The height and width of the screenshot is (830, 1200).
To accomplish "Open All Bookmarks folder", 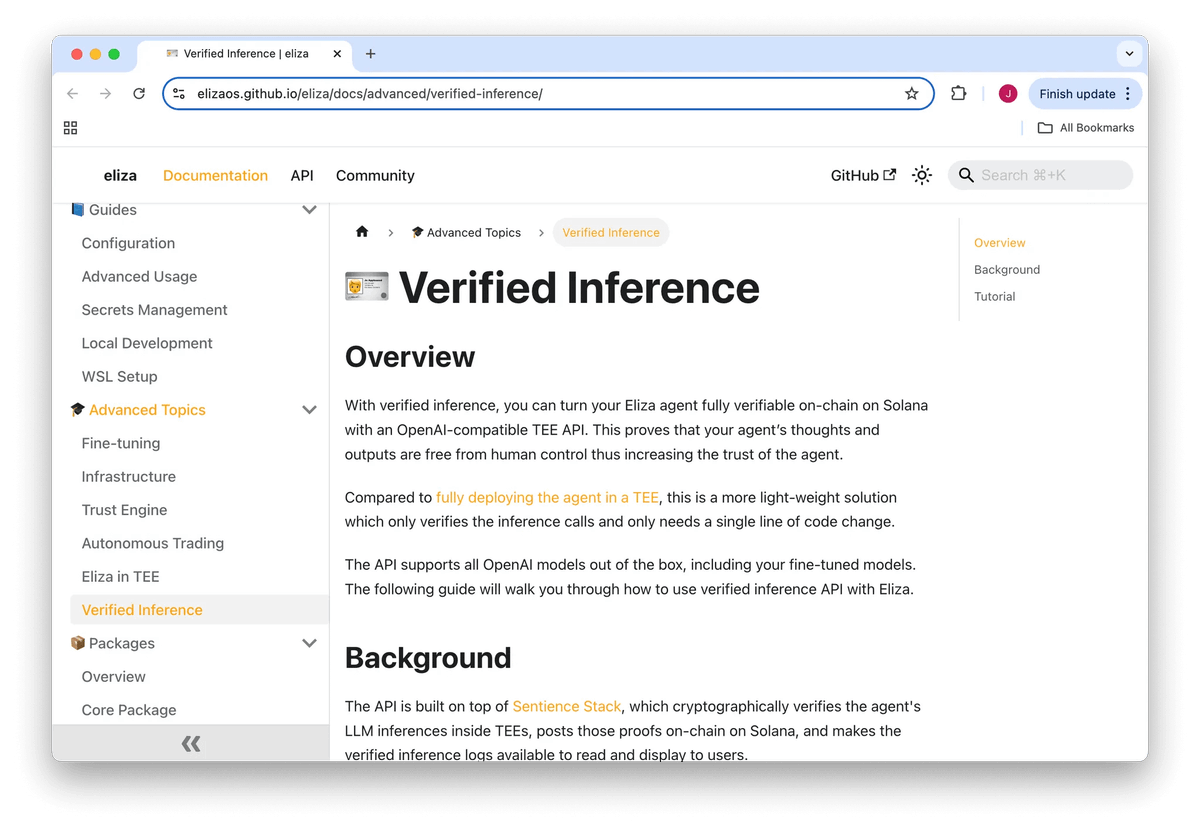I will [x=1086, y=128].
